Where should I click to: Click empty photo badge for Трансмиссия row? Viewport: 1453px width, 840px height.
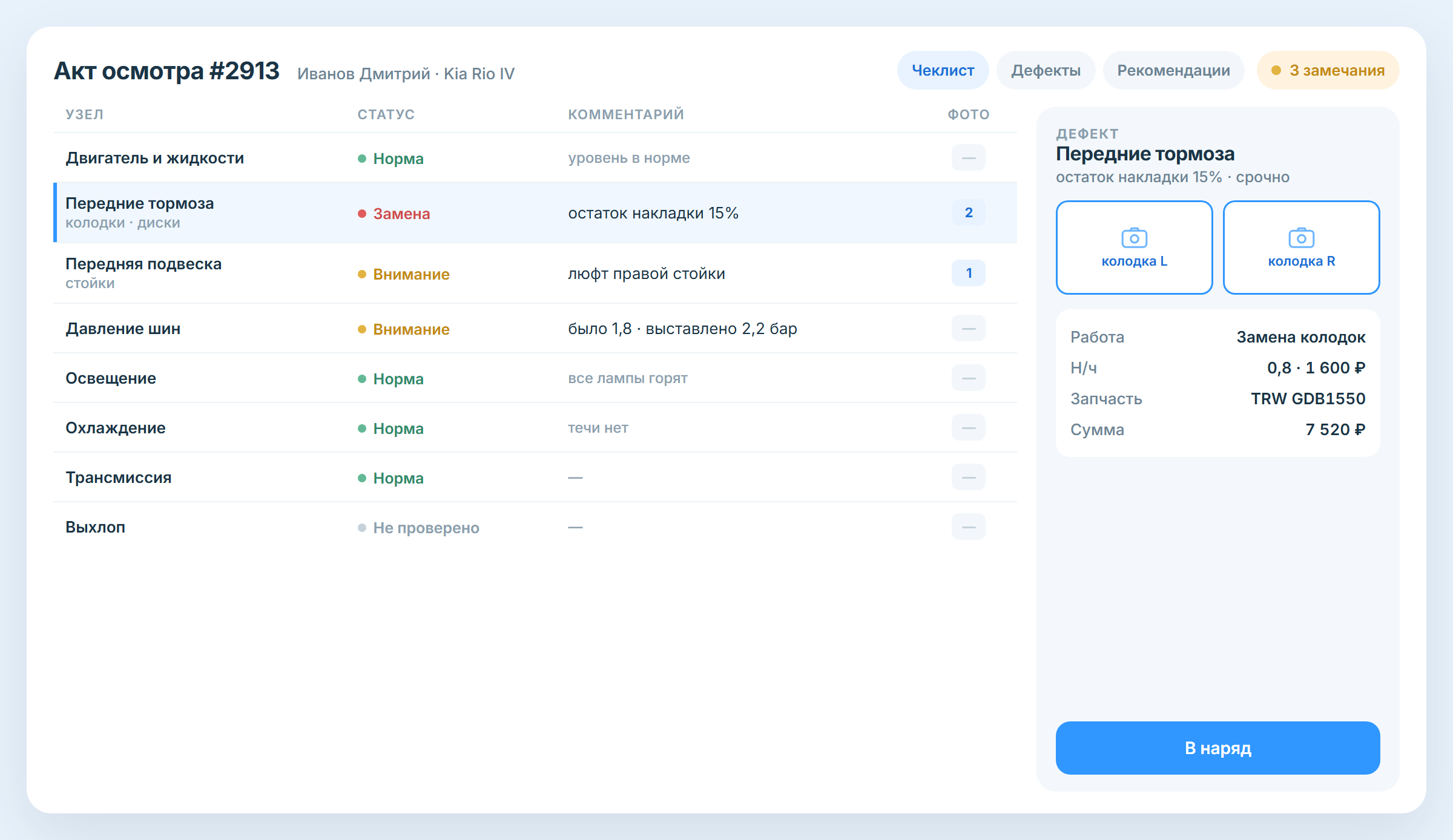point(968,477)
